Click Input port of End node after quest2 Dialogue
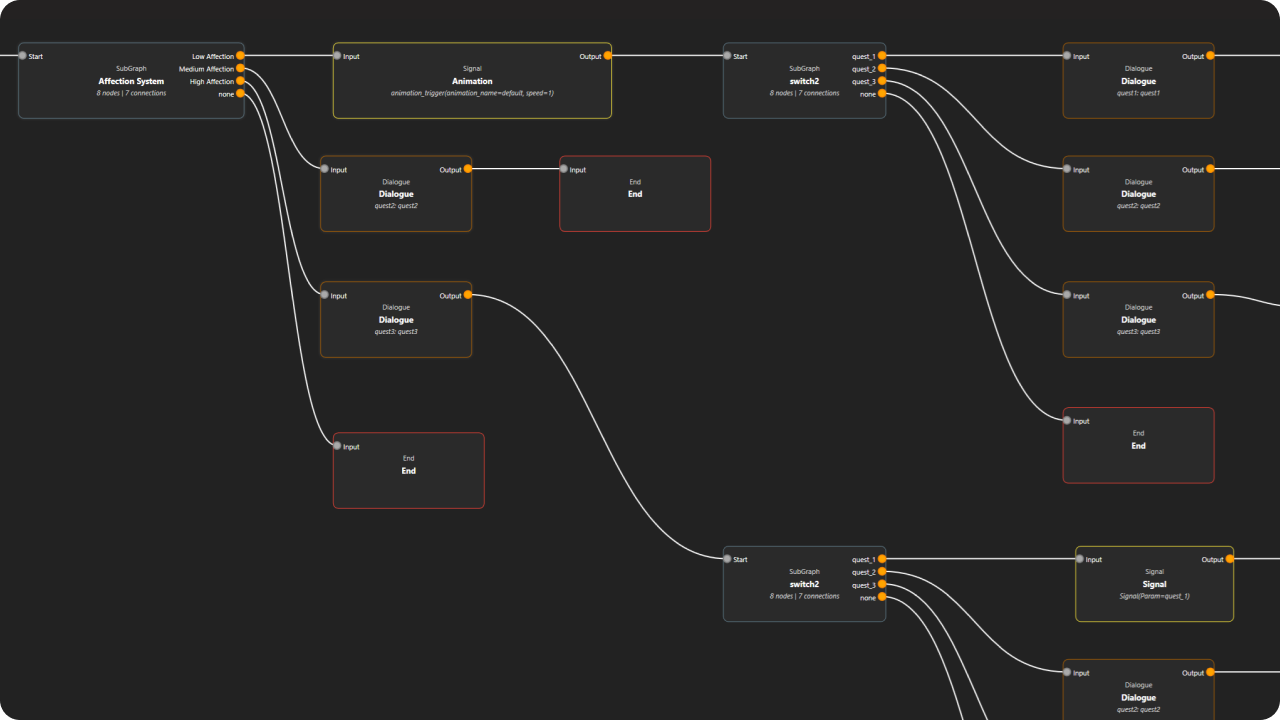This screenshot has height=720, width=1280. [564, 169]
